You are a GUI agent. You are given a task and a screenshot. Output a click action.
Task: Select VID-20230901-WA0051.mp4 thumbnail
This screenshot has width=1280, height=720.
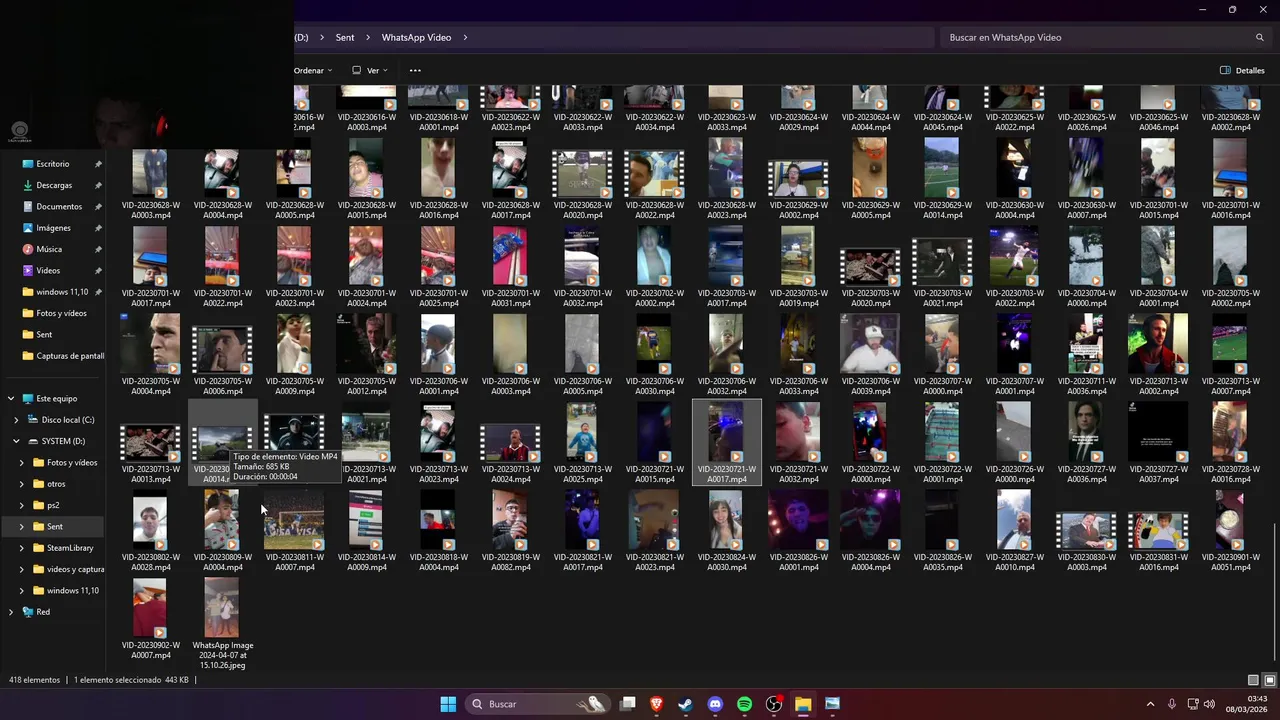[1230, 521]
